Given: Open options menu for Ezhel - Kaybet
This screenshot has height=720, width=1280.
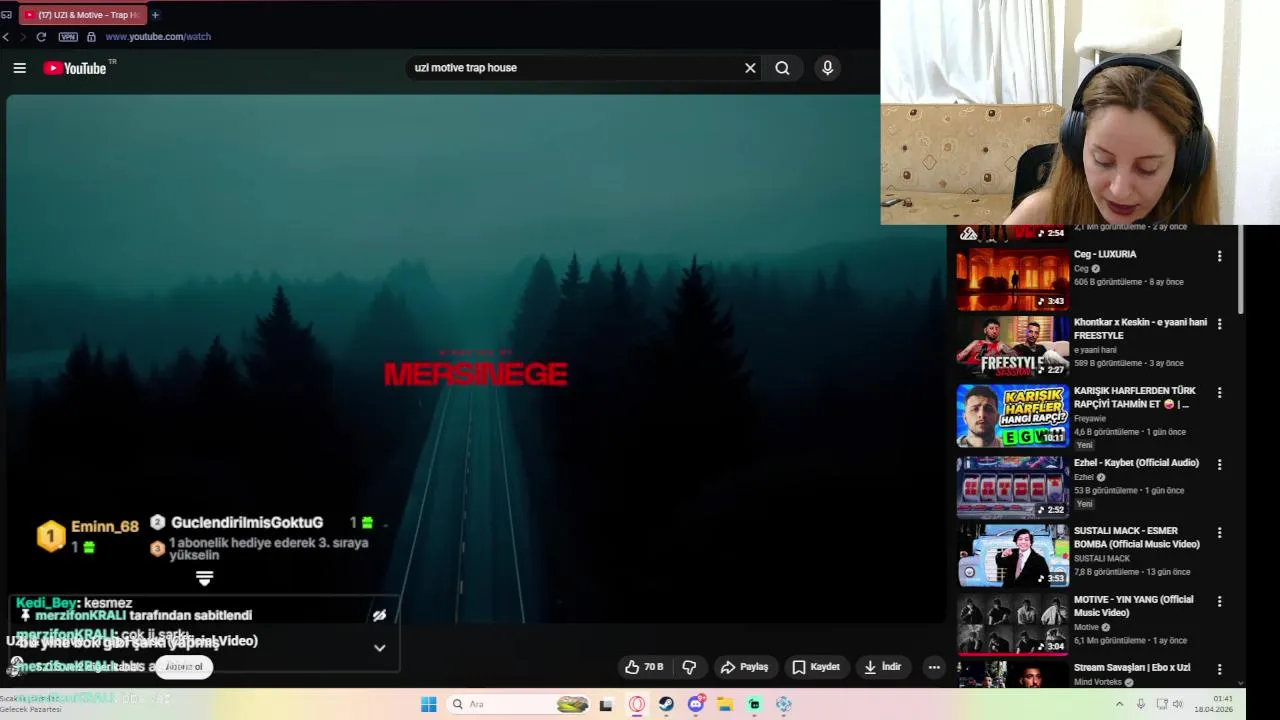Looking at the screenshot, I should (1219, 465).
